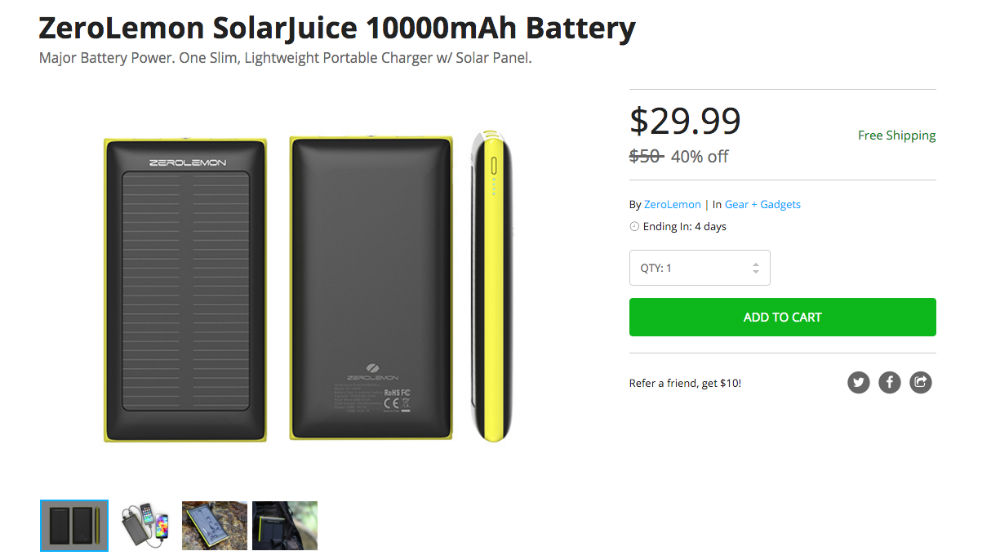View the thumbnail of battery on rock
This screenshot has height=560, width=1000.
pos(214,526)
